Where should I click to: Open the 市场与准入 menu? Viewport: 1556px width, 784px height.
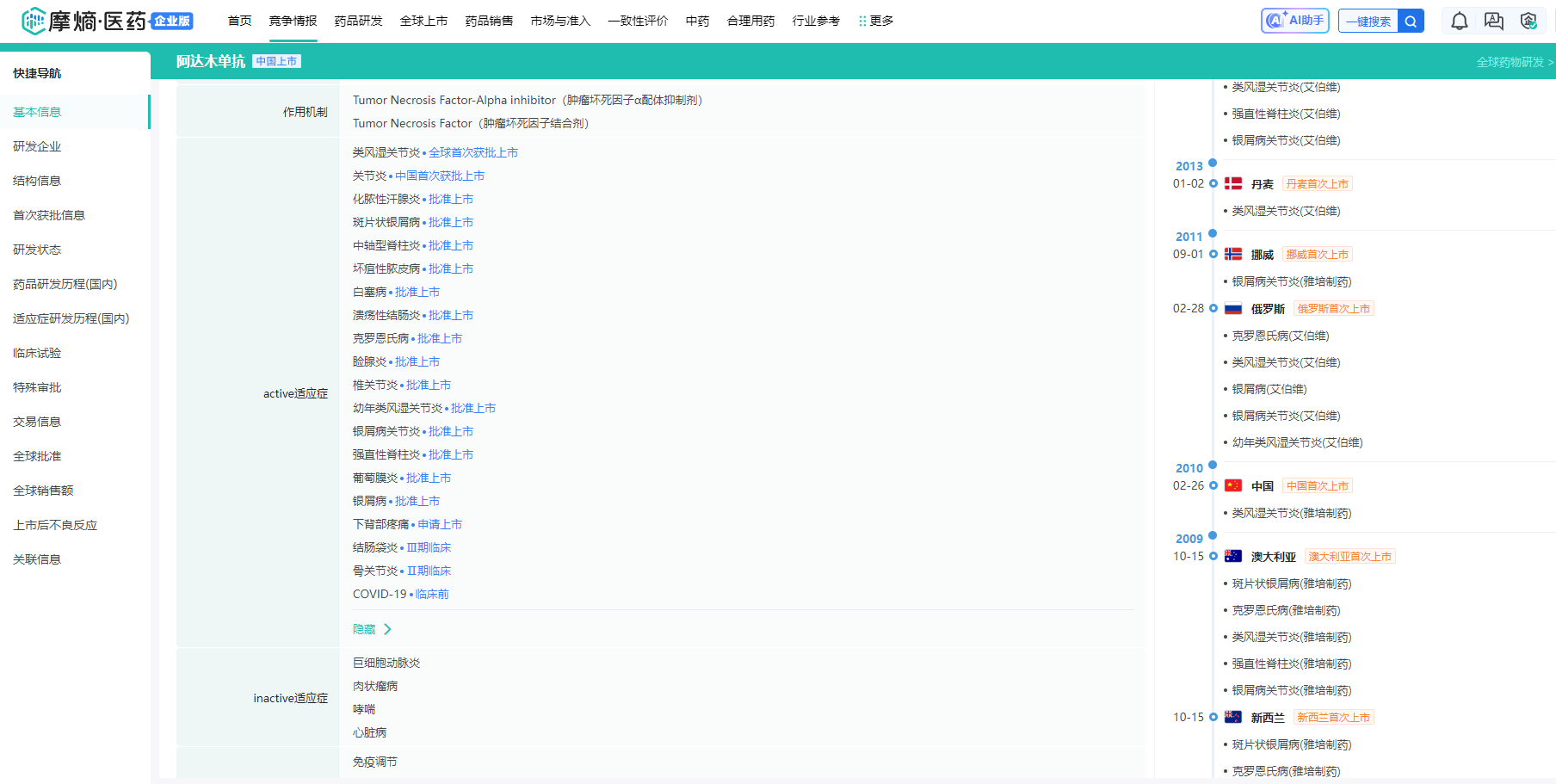coord(560,21)
